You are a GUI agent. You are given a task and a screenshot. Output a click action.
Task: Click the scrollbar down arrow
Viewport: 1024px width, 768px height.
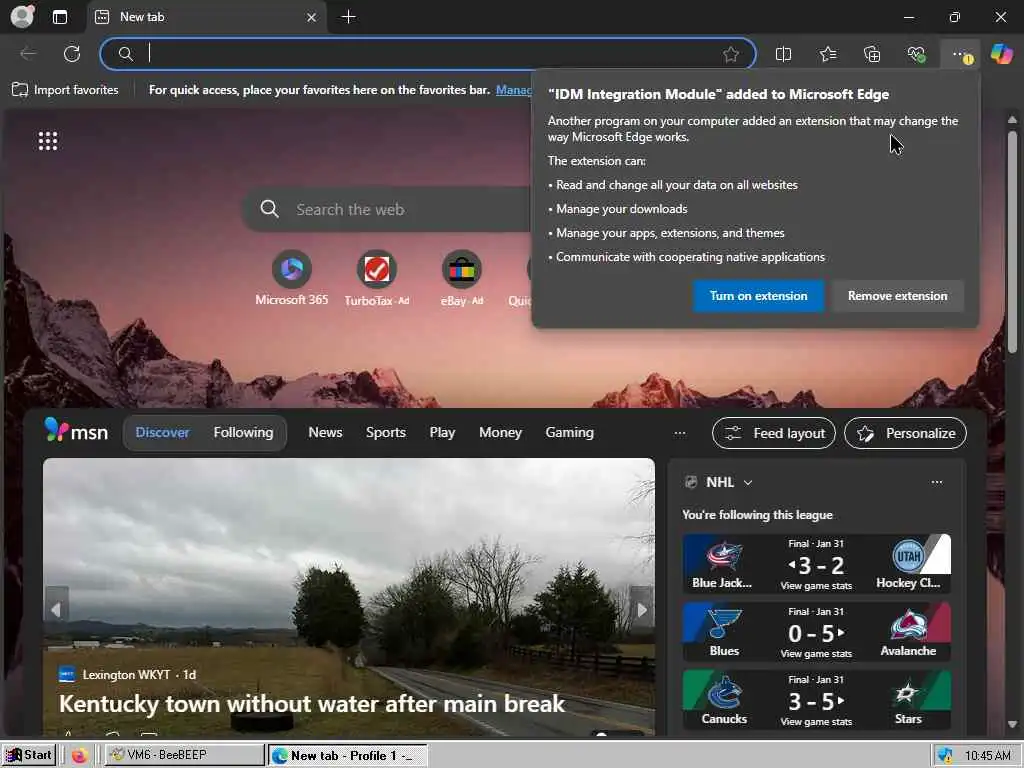1012,724
